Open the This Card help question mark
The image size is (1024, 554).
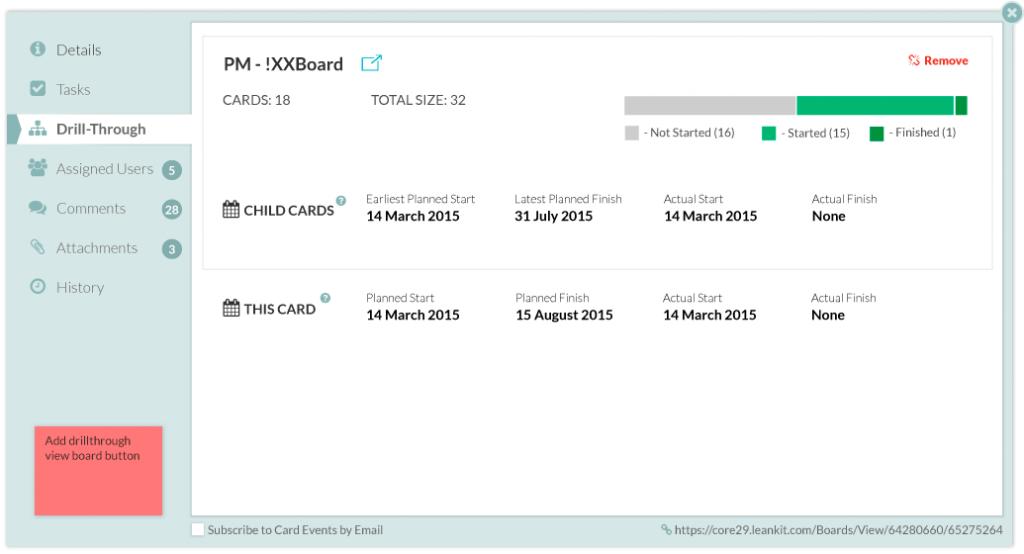[x=325, y=298]
